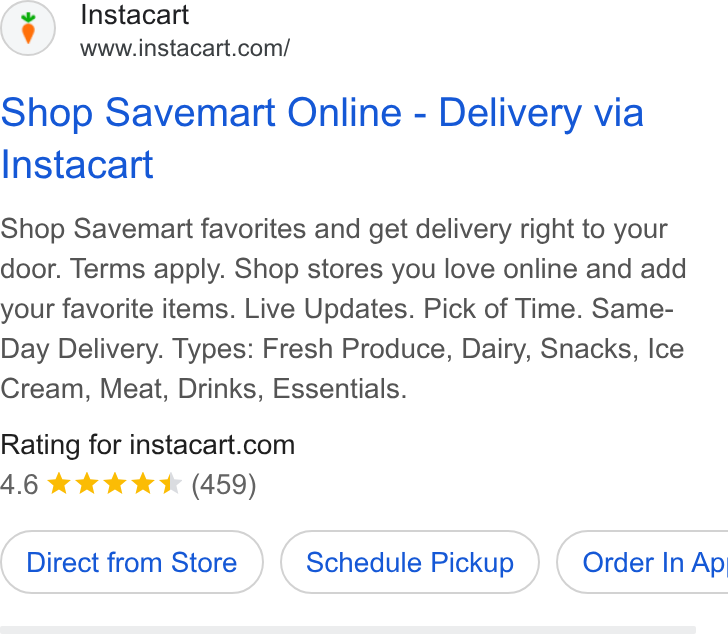
Task: Select the Direct from Store chip
Action: point(132,562)
